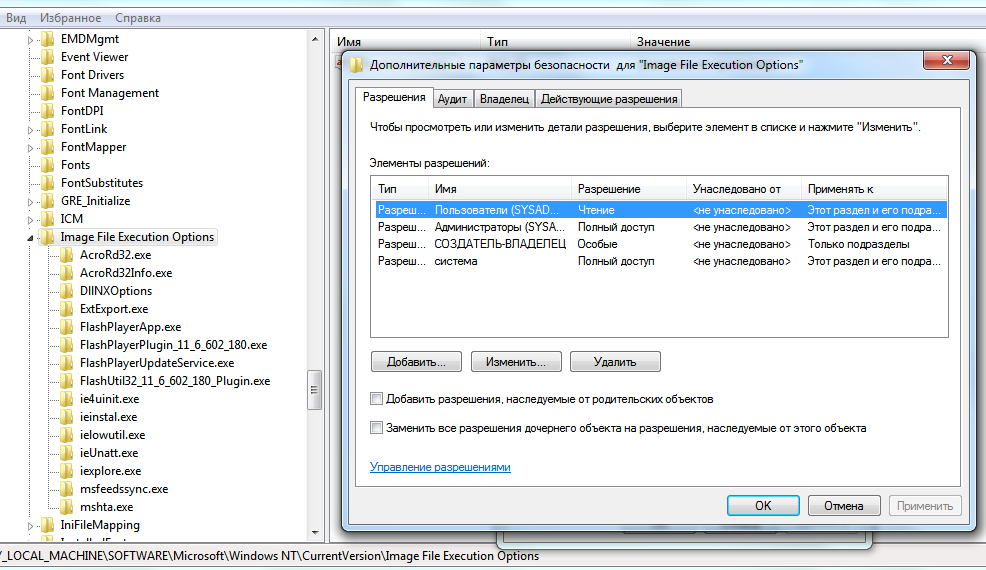Screen dimensions: 986x570
Task: Click the Font Drivers folder icon
Action: (48, 75)
